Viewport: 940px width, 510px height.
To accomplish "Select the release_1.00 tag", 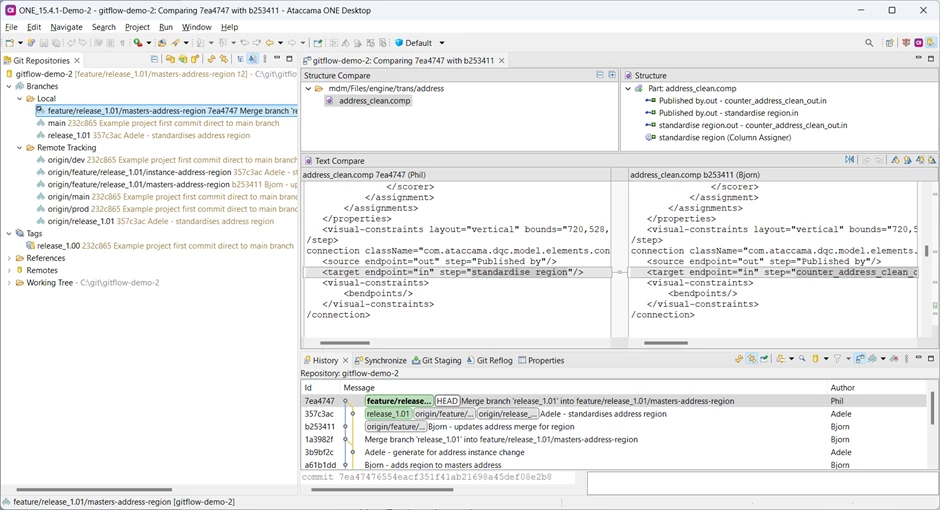I will coord(159,246).
